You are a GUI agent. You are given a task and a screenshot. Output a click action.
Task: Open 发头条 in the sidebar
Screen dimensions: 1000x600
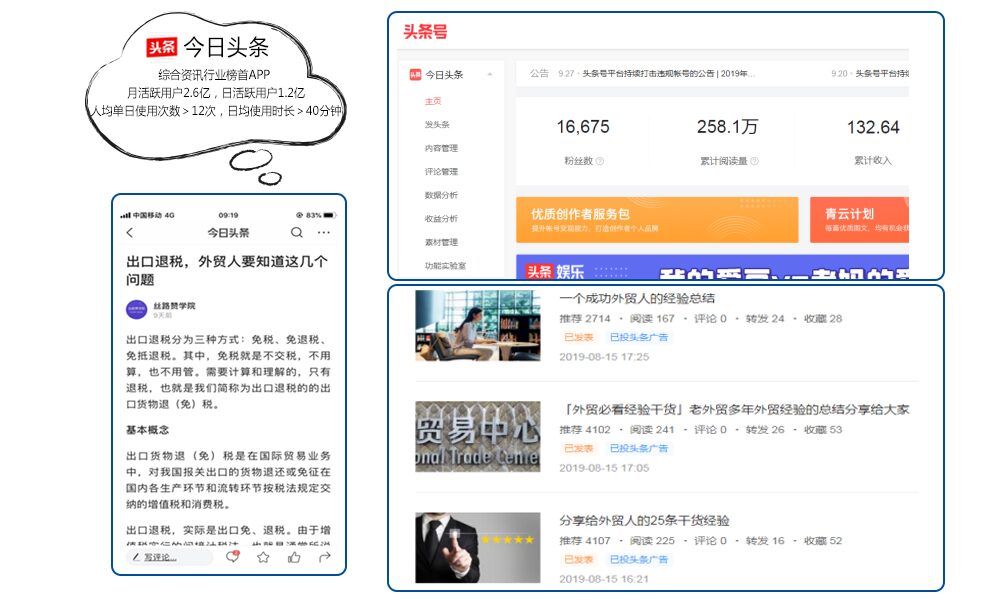pyautogui.click(x=437, y=125)
